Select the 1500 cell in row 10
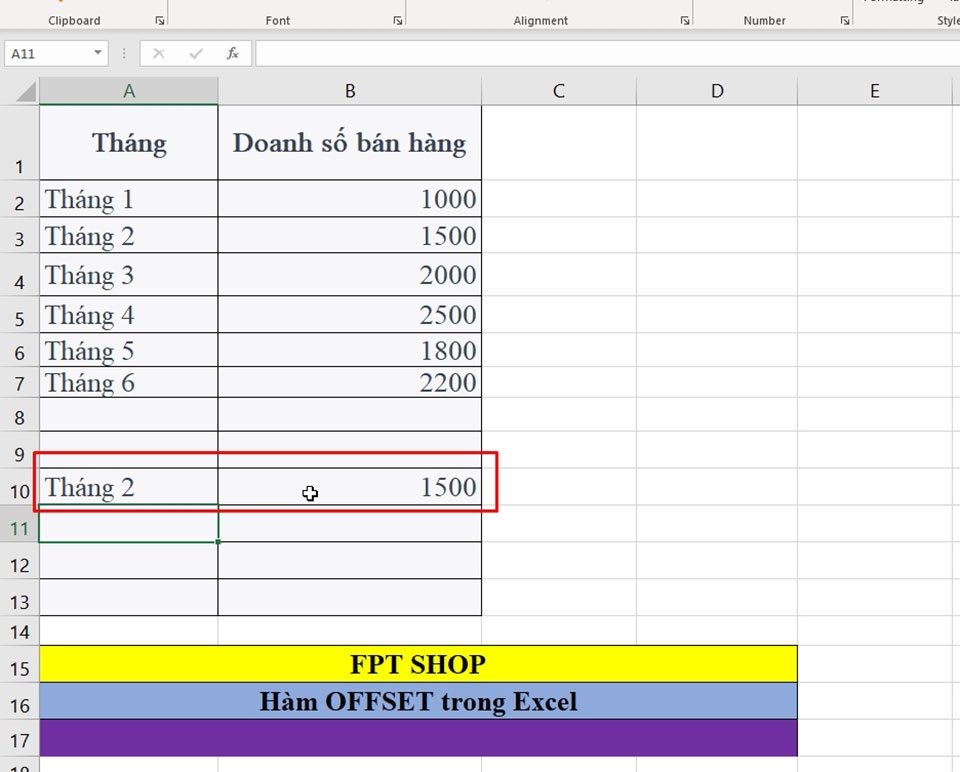The image size is (960, 772). tap(350, 487)
